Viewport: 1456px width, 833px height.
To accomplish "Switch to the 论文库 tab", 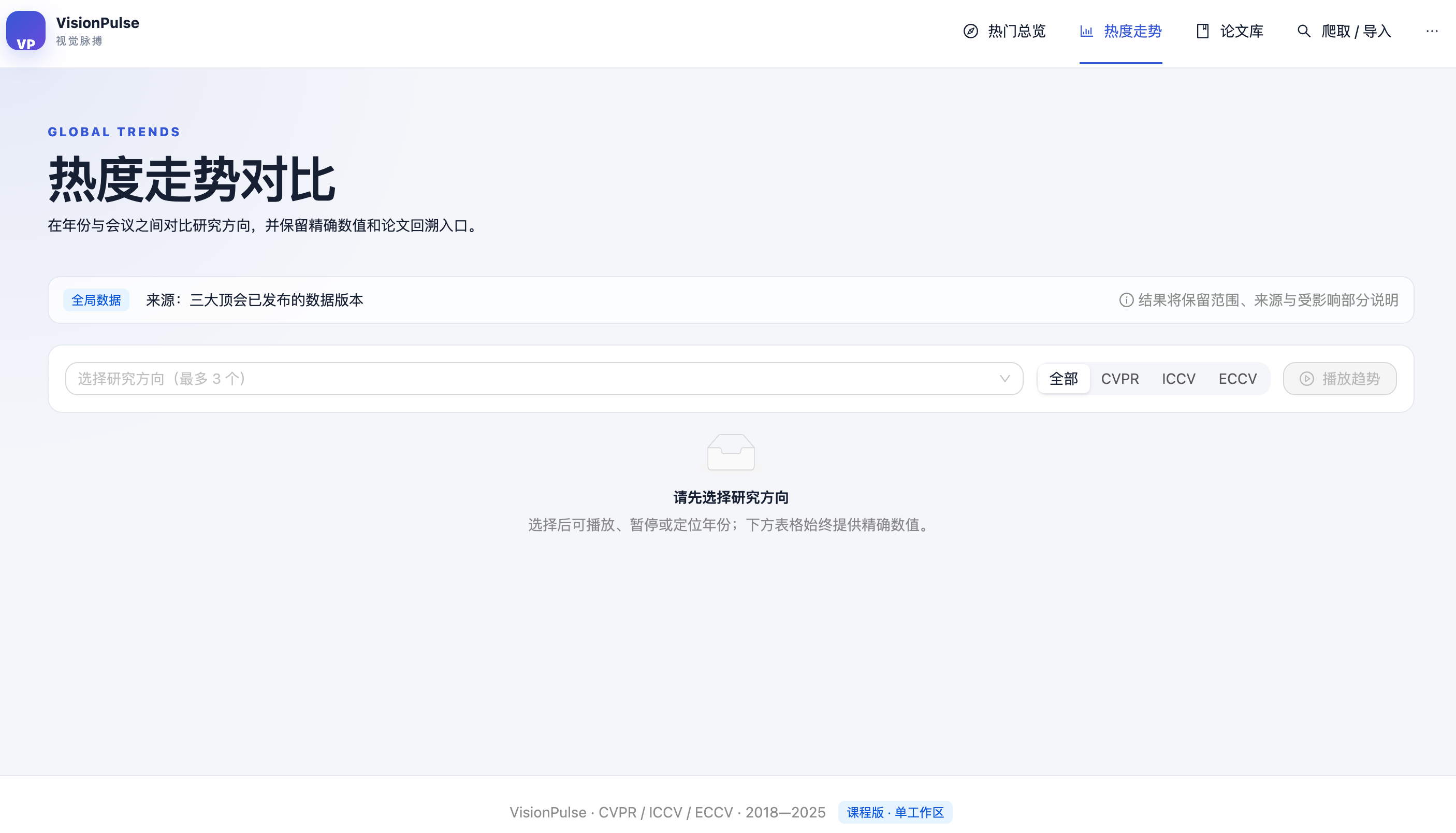I will 1229,31.
